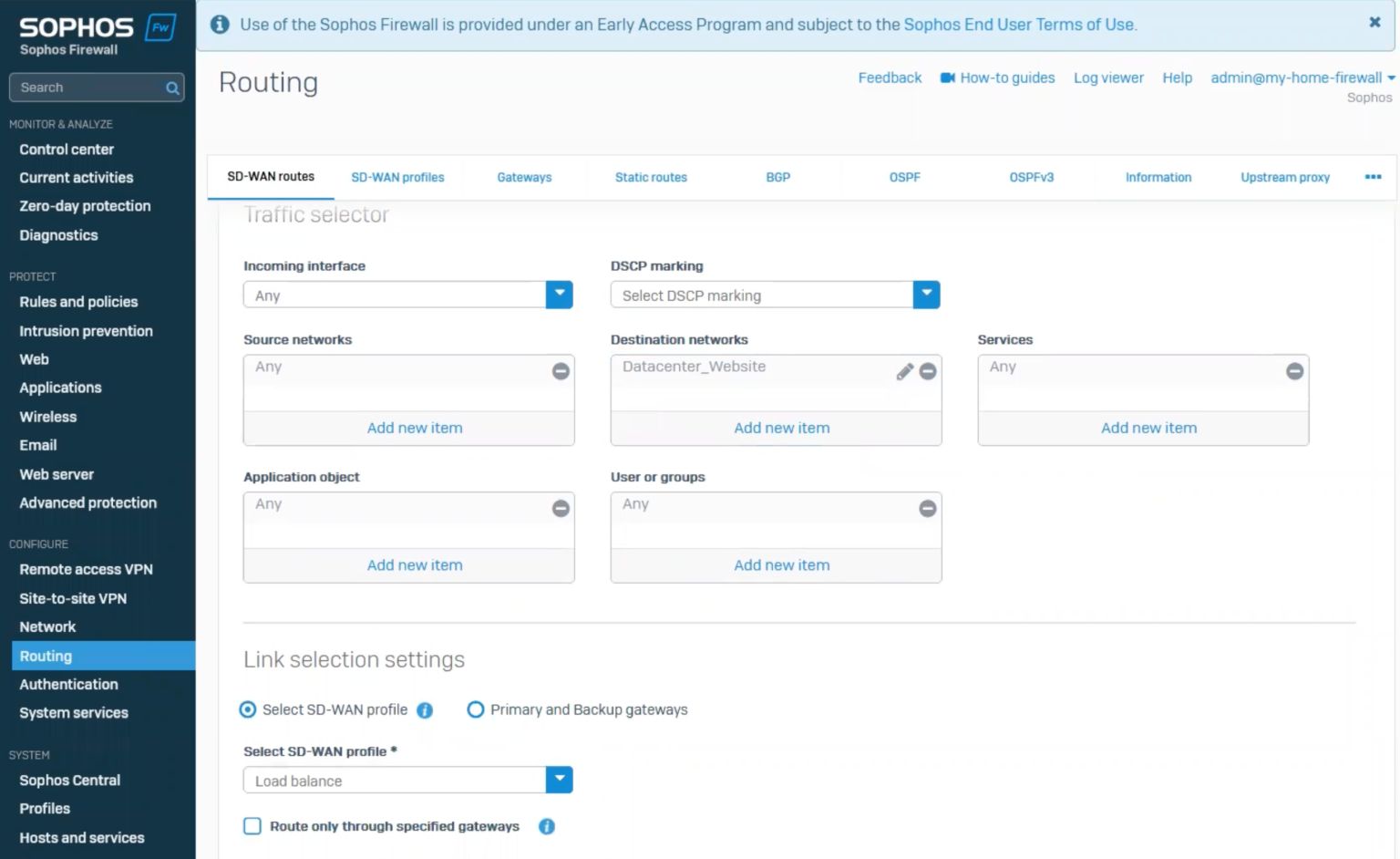Remove 'Any' from Source networks using minus icon
Viewport: 1400px width, 859px height.
(561, 371)
